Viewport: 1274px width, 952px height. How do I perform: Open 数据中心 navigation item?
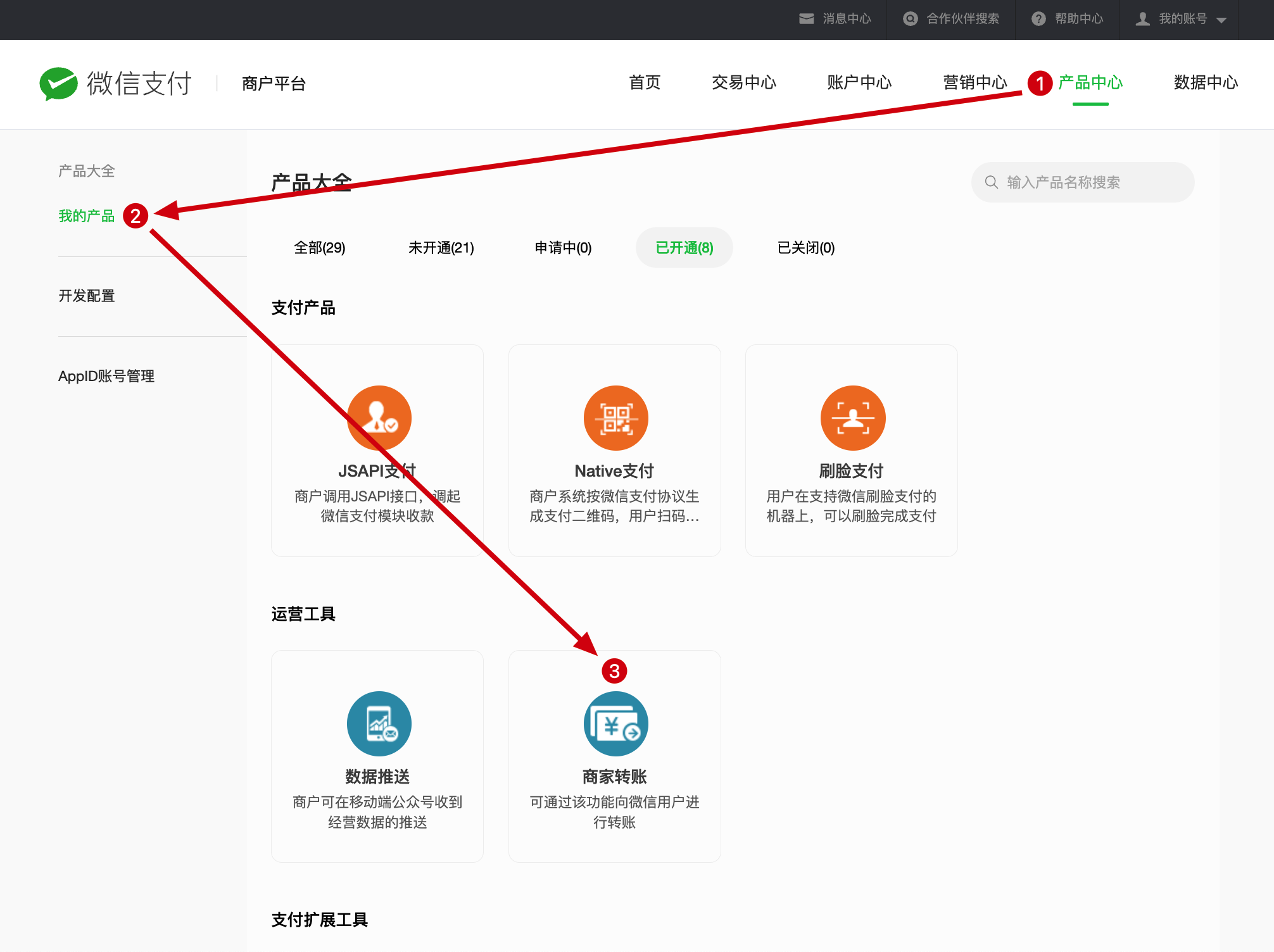point(1206,82)
